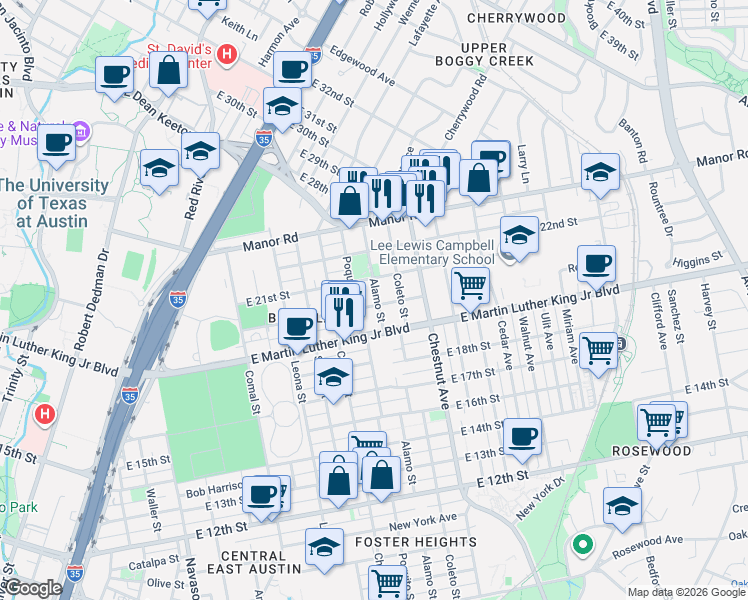Image resolution: width=748 pixels, height=600 pixels.
Task: Select shopping cart marker near Miriam Ave
Action: (598, 352)
